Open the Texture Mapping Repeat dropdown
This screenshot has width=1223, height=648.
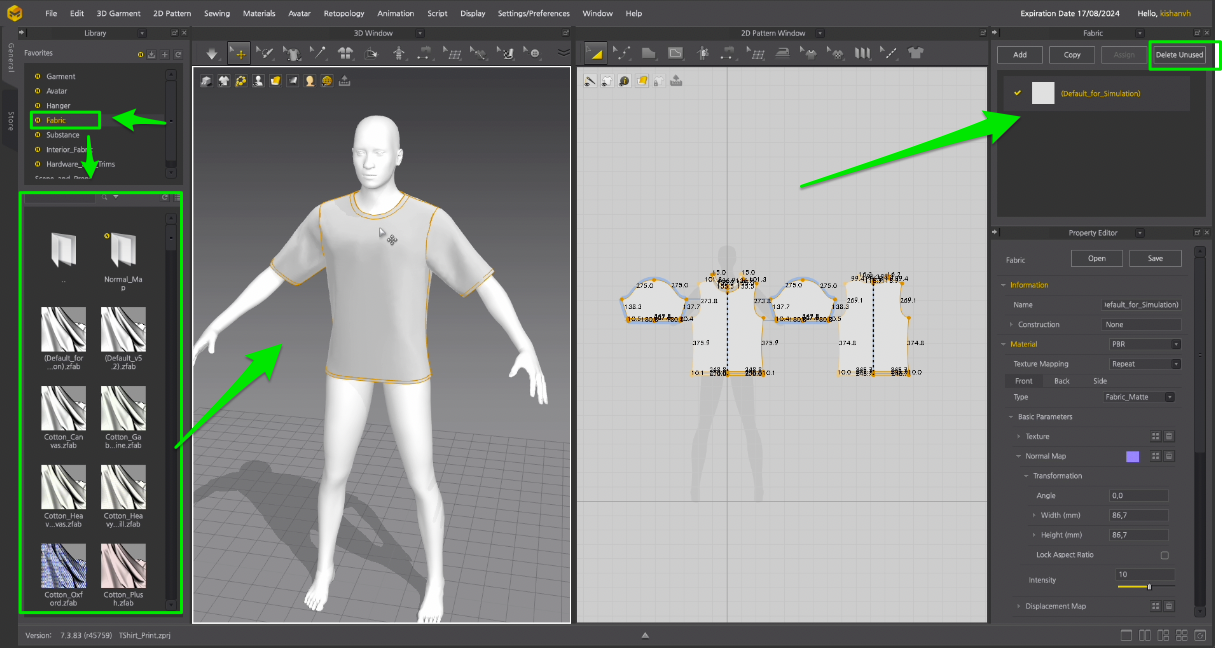pos(1146,364)
